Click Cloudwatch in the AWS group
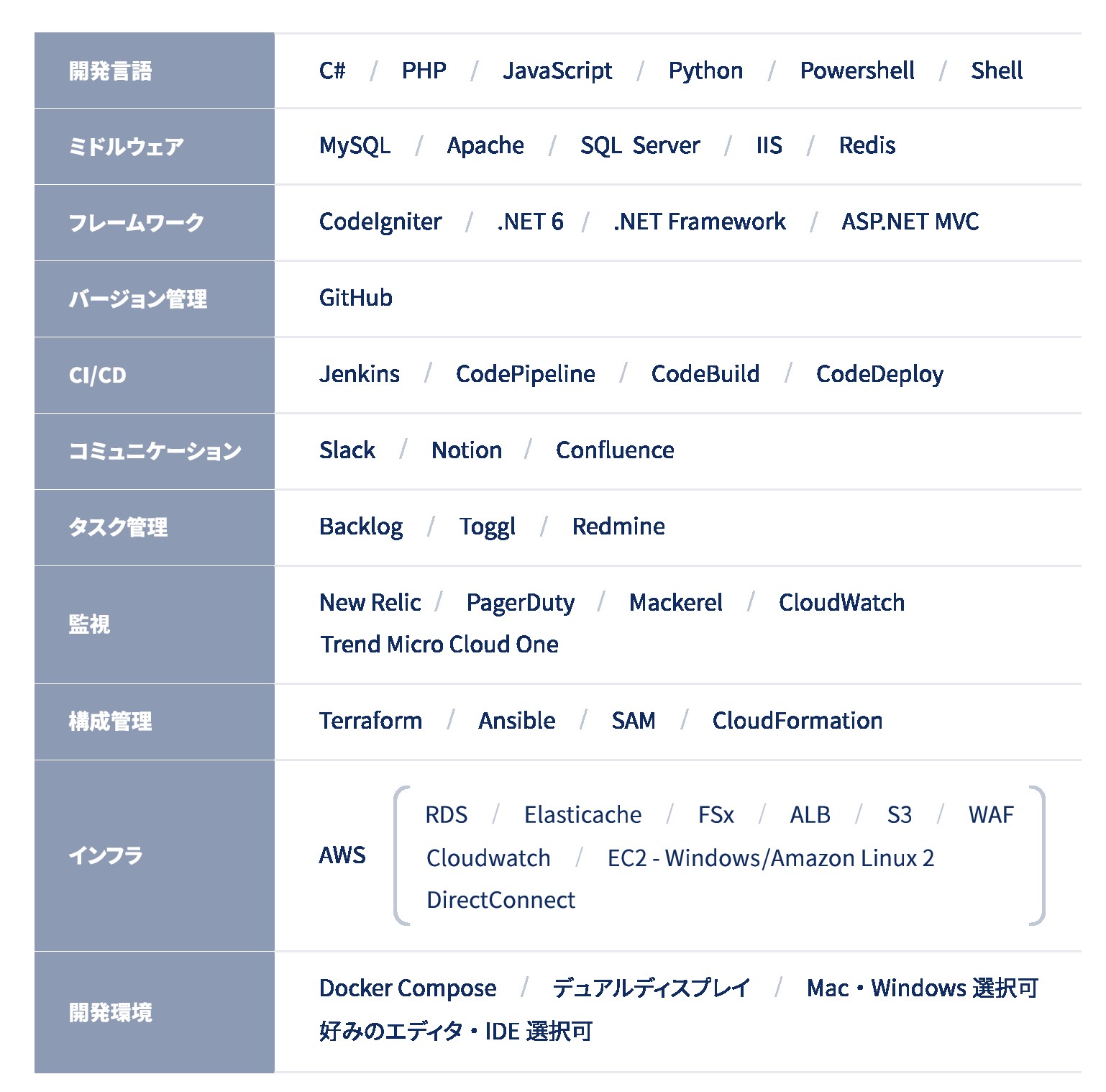1106x1092 pixels. coord(489,858)
